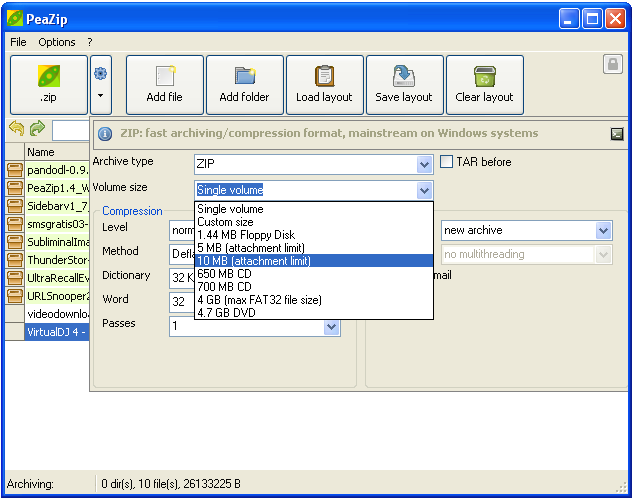
Task: Click the Compression group label
Action: click(x=132, y=211)
